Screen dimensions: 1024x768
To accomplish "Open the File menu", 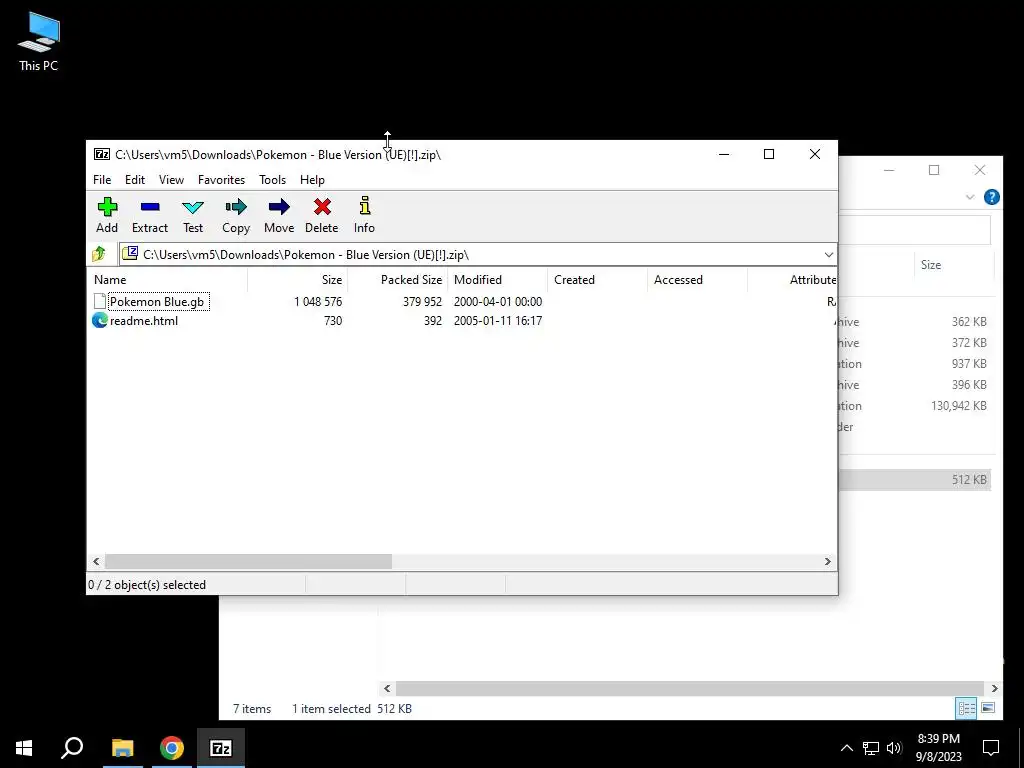I will click(x=102, y=180).
